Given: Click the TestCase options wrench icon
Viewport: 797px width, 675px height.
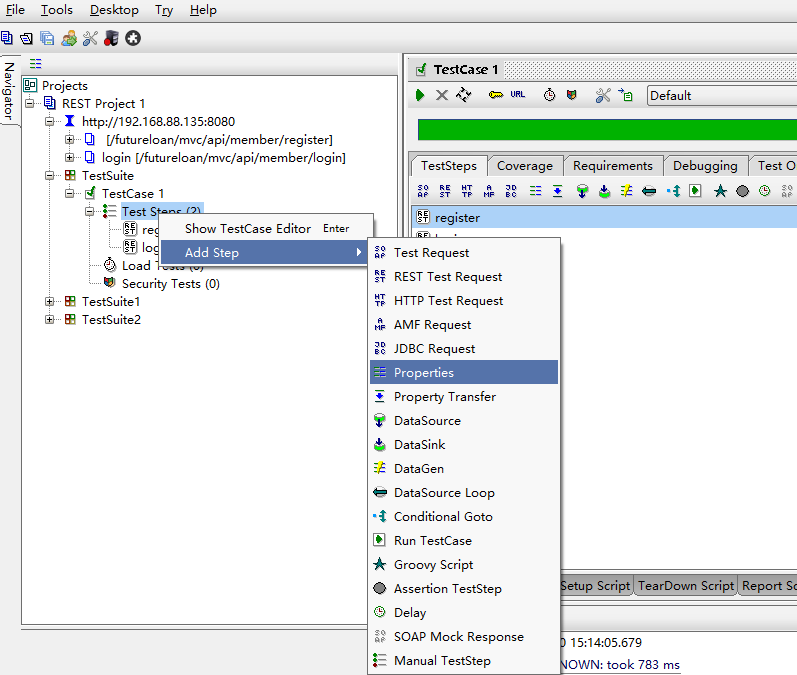Looking at the screenshot, I should [602, 95].
